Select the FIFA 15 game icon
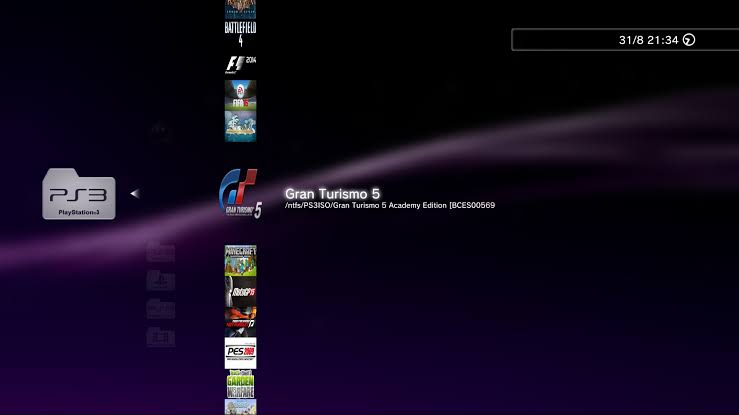Viewport: 739px width, 415px height. 240,95
